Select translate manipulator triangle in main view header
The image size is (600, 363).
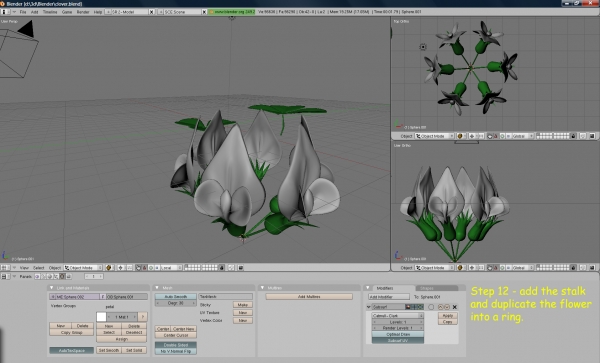pyautogui.click(x=144, y=268)
